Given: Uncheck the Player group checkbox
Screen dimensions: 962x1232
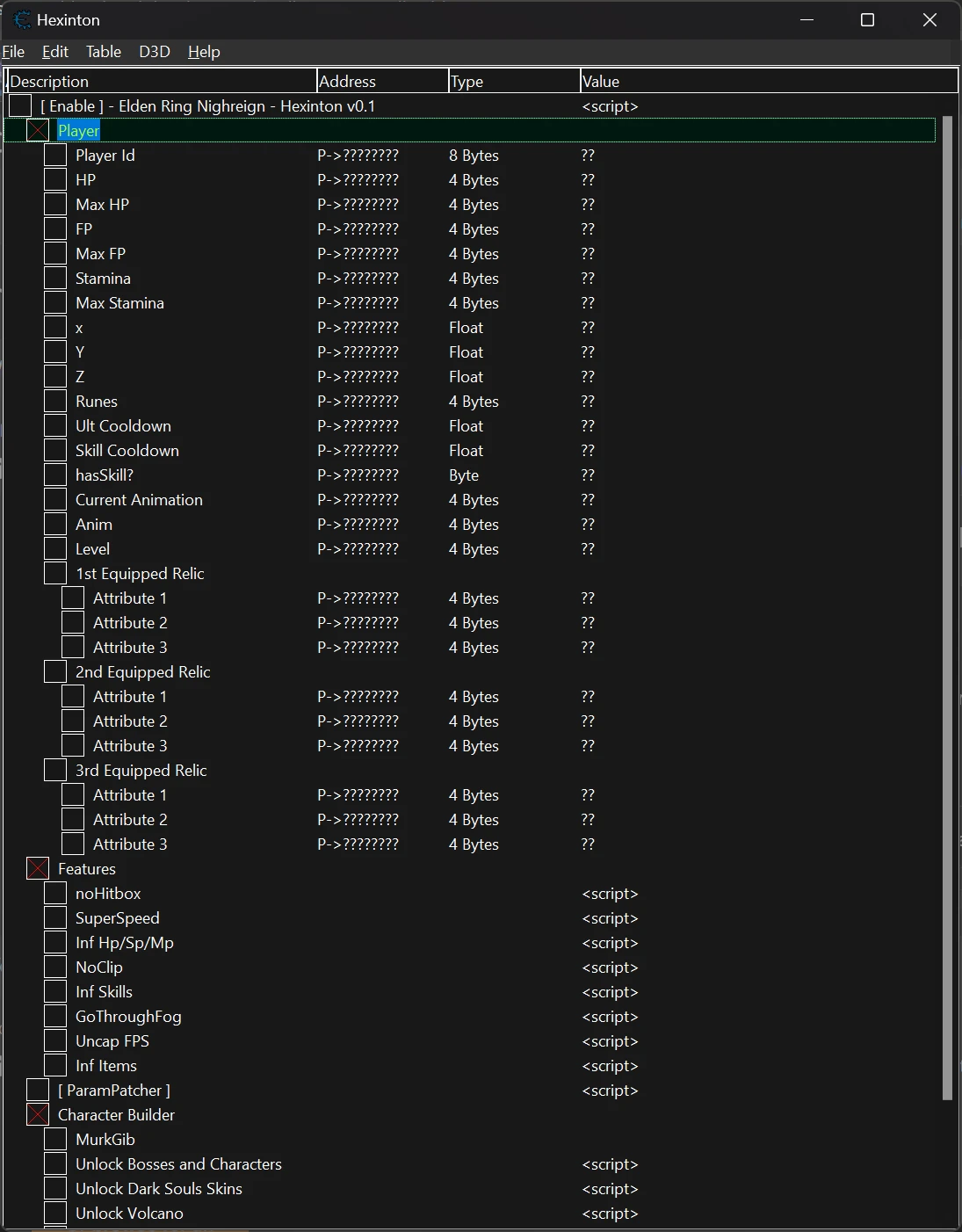Looking at the screenshot, I should pos(37,130).
